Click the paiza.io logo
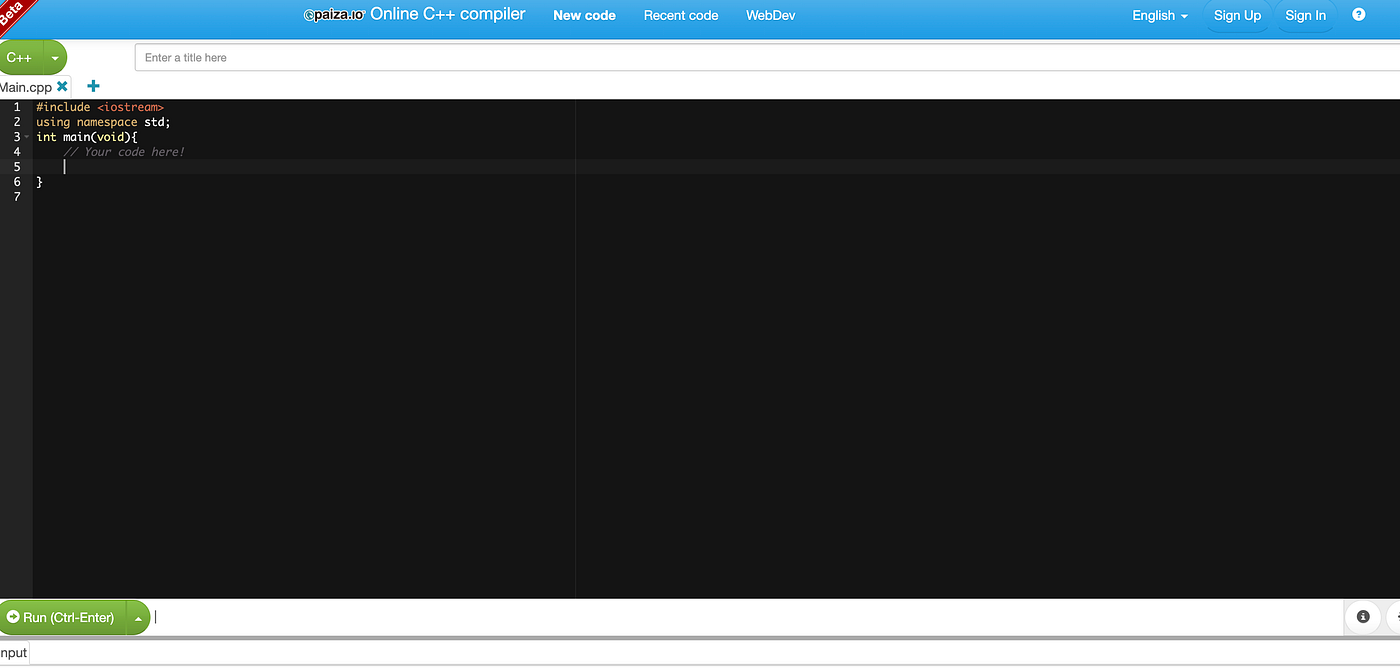The image size is (1400, 670). (333, 14)
